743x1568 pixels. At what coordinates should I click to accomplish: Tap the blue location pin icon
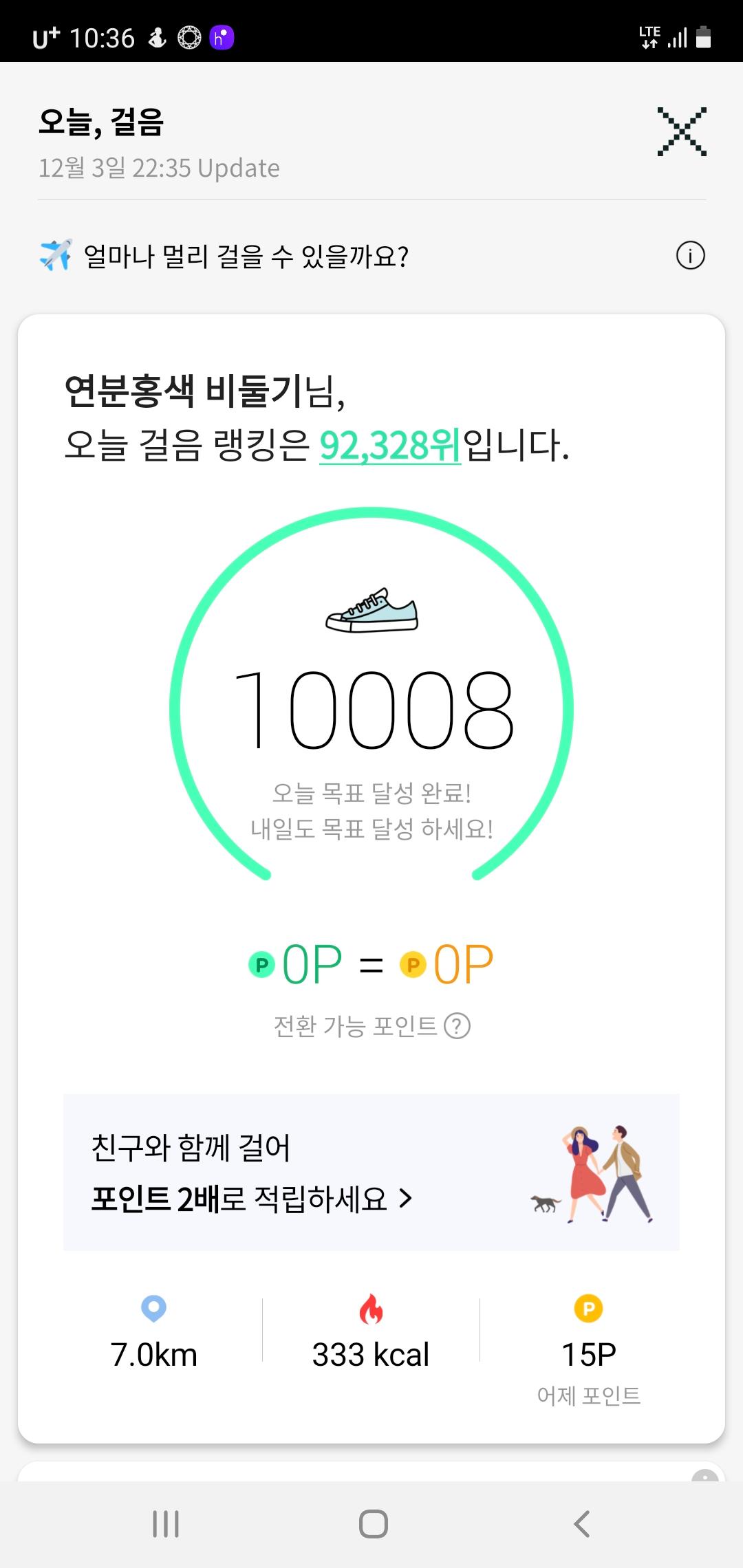click(x=153, y=1309)
